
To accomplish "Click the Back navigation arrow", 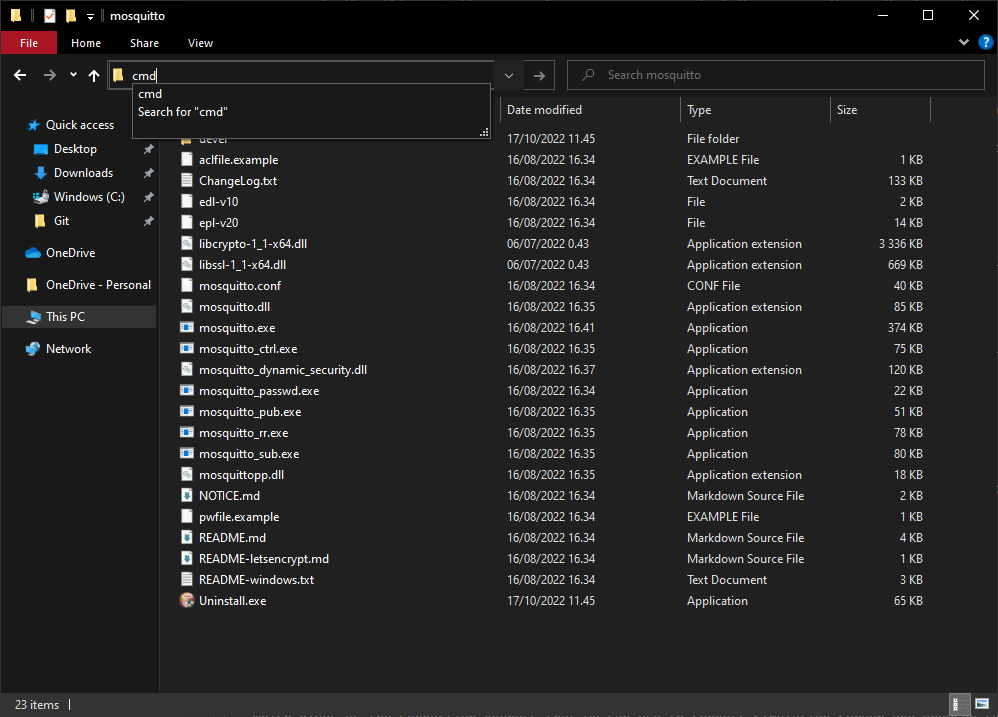I will tap(20, 75).
